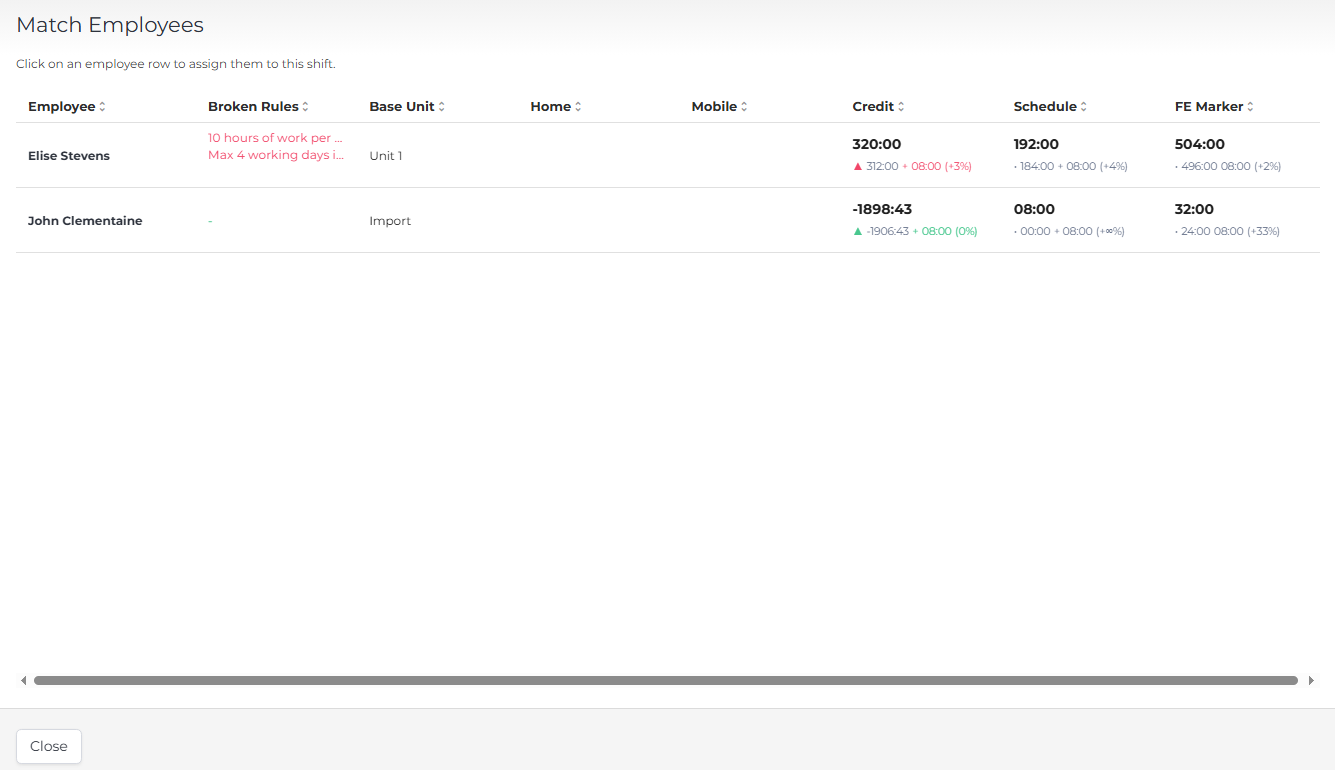
Task: Sort table by Employee column sort icon
Action: tap(102, 107)
